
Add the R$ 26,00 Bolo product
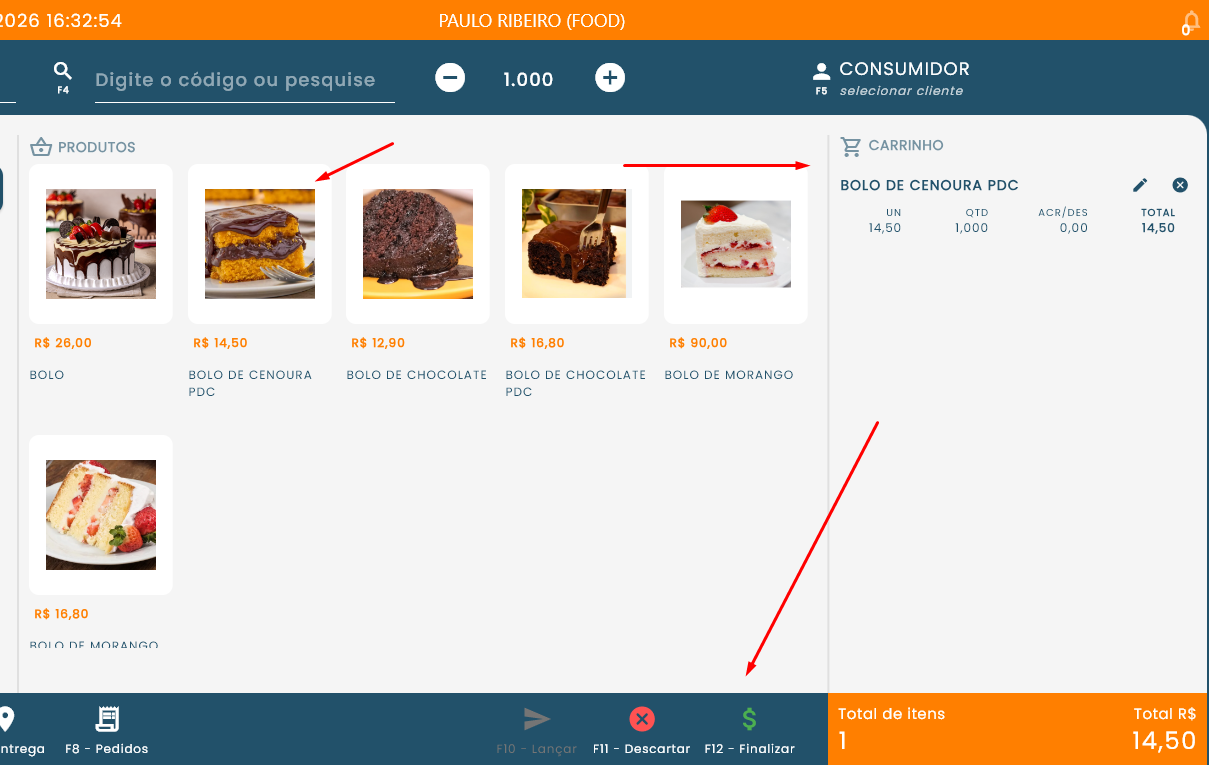point(101,244)
